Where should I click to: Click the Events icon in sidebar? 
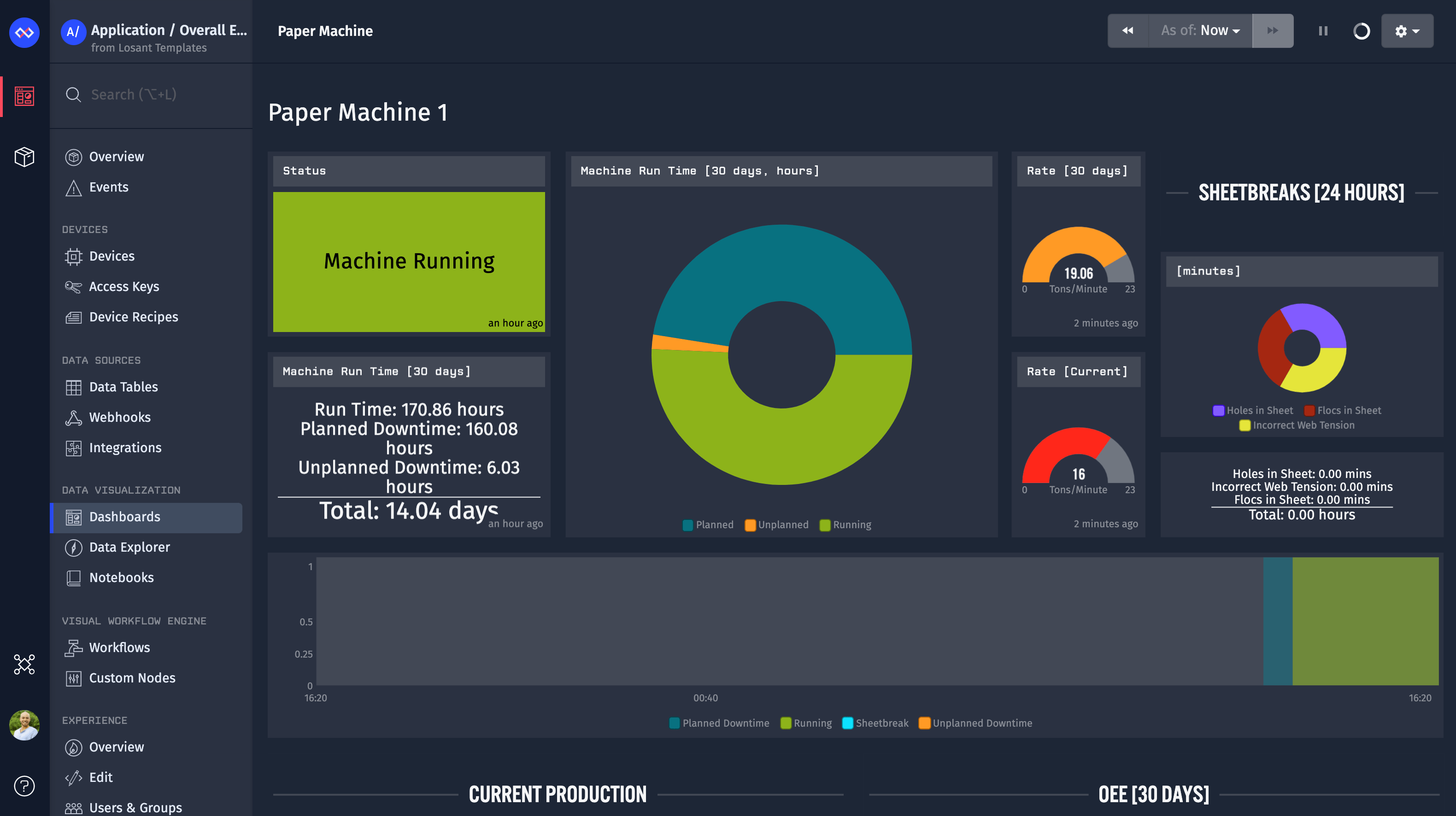point(74,187)
